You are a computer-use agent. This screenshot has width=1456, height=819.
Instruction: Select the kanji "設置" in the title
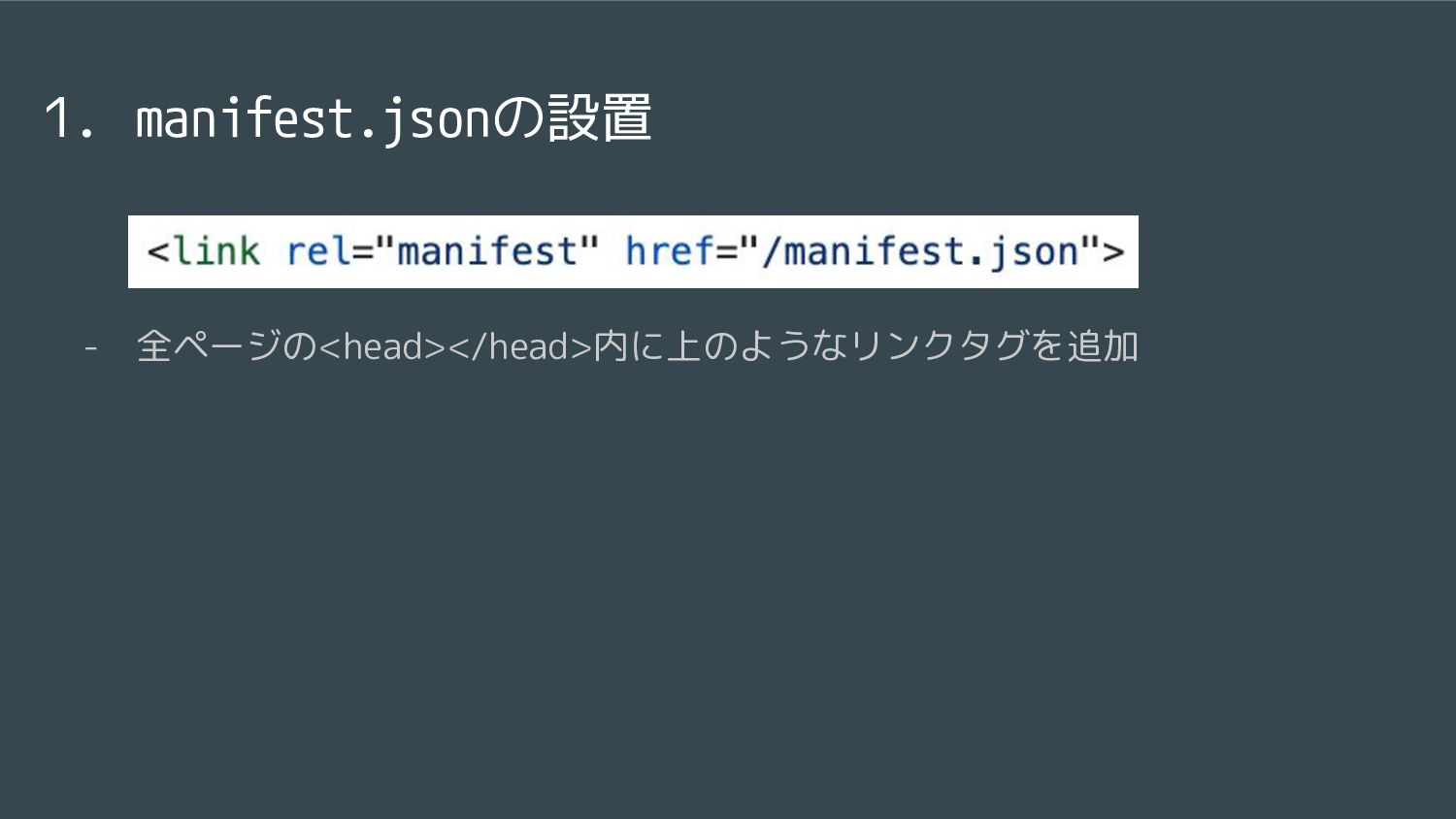pyautogui.click(x=599, y=118)
